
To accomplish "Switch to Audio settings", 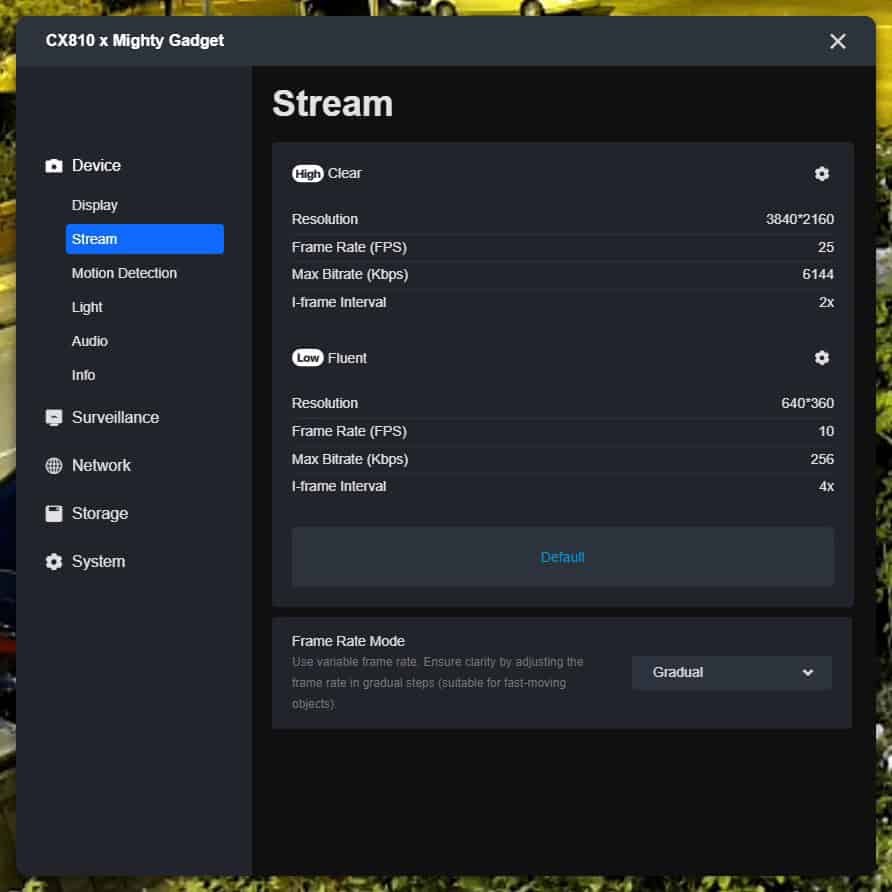I will click(90, 341).
